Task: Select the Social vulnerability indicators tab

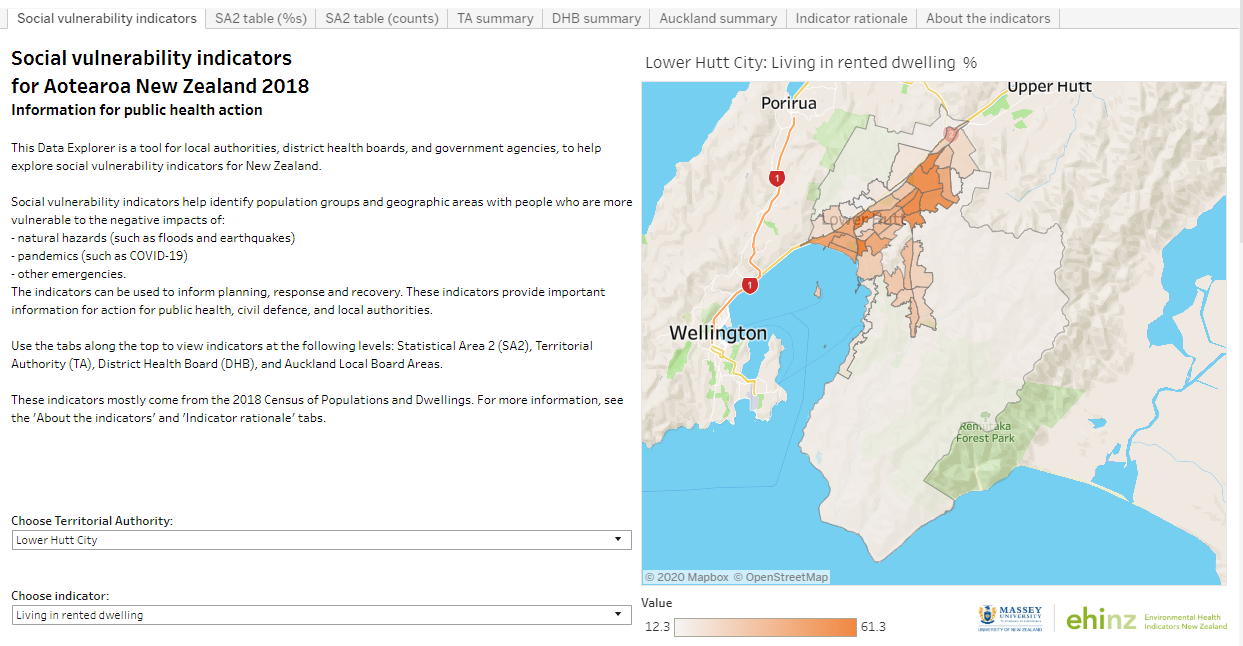Action: click(x=107, y=18)
